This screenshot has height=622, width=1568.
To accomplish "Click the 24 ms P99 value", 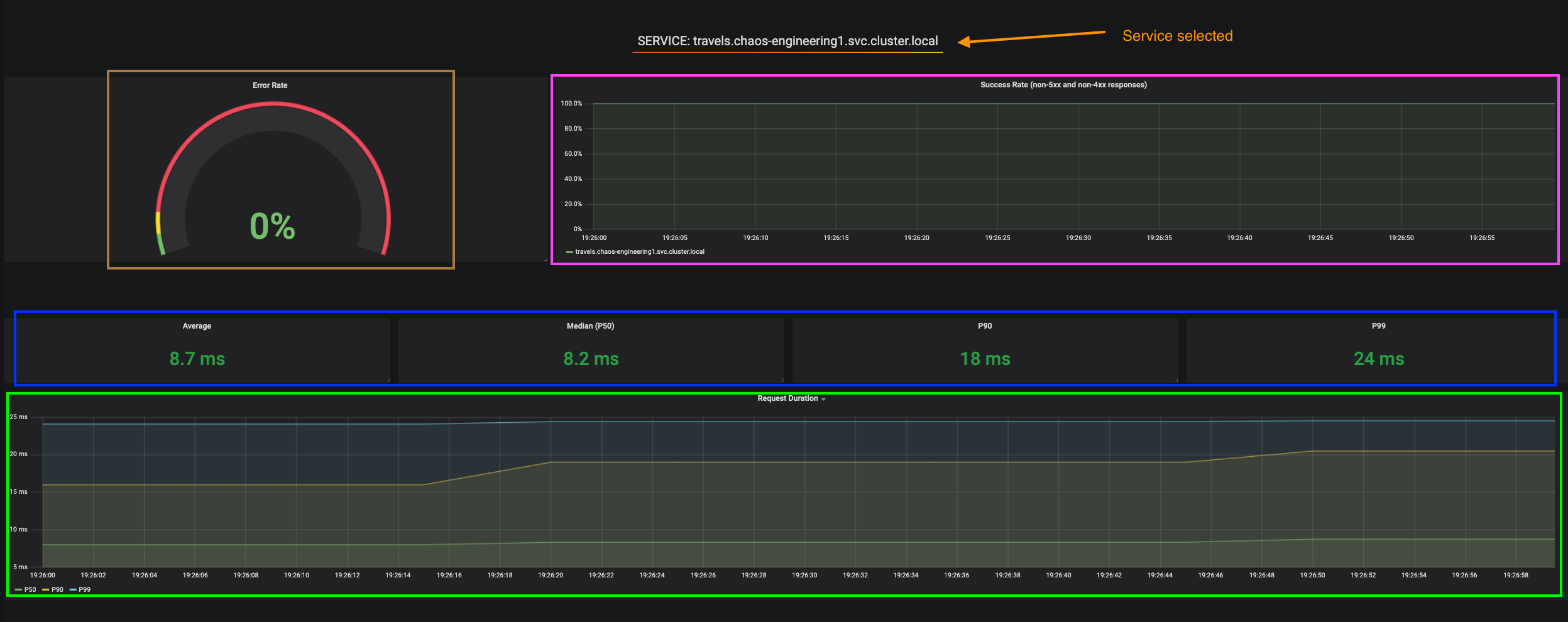I will point(1379,359).
